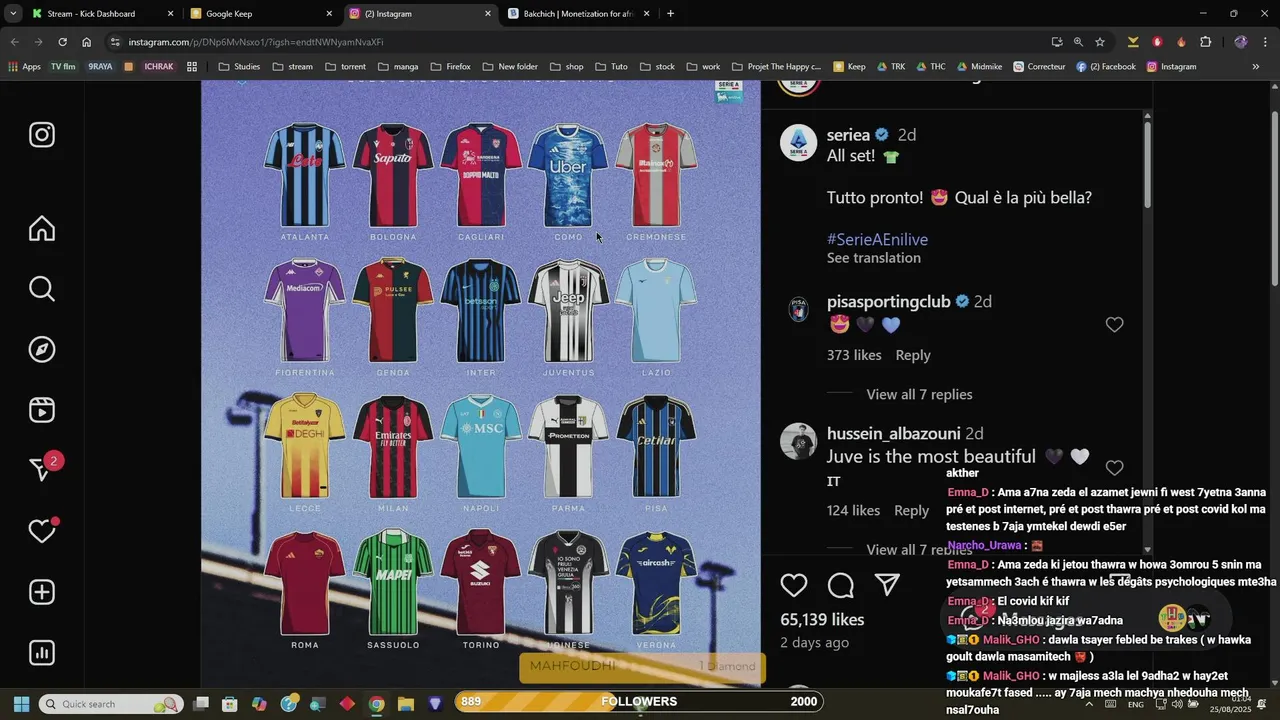This screenshot has height=720, width=1280.
Task: Open the torrent bookmarks folder
Action: 345,67
